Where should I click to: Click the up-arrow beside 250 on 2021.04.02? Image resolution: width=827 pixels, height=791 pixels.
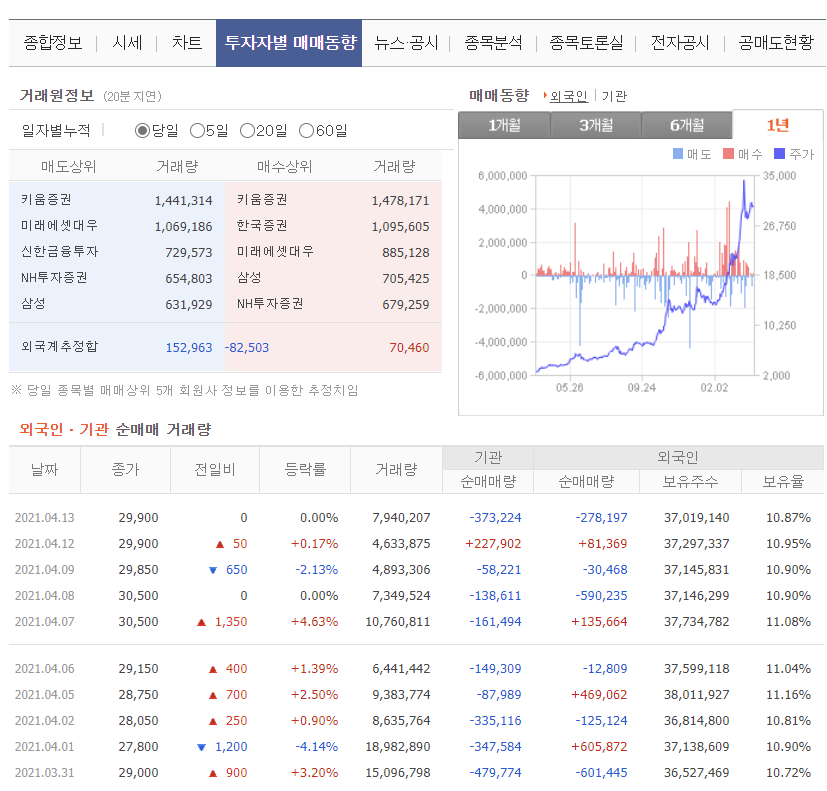pyautogui.click(x=213, y=721)
